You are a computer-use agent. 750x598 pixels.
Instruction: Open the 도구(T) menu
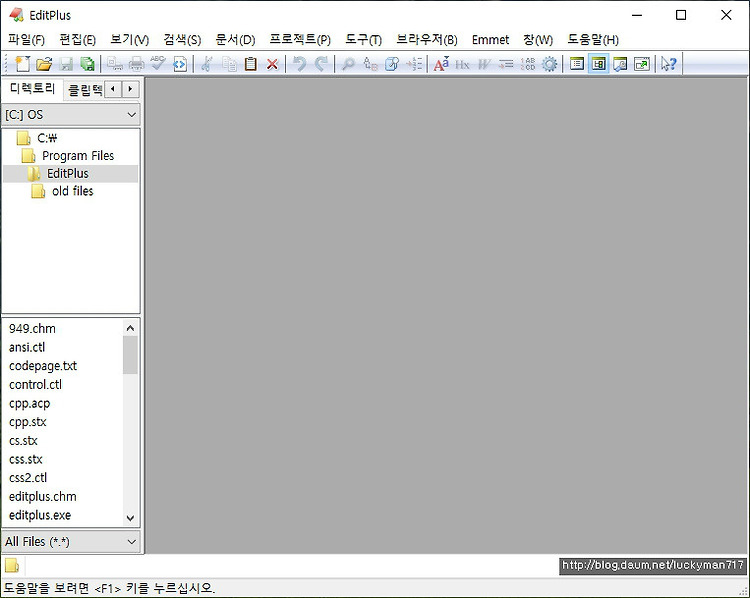(364, 40)
